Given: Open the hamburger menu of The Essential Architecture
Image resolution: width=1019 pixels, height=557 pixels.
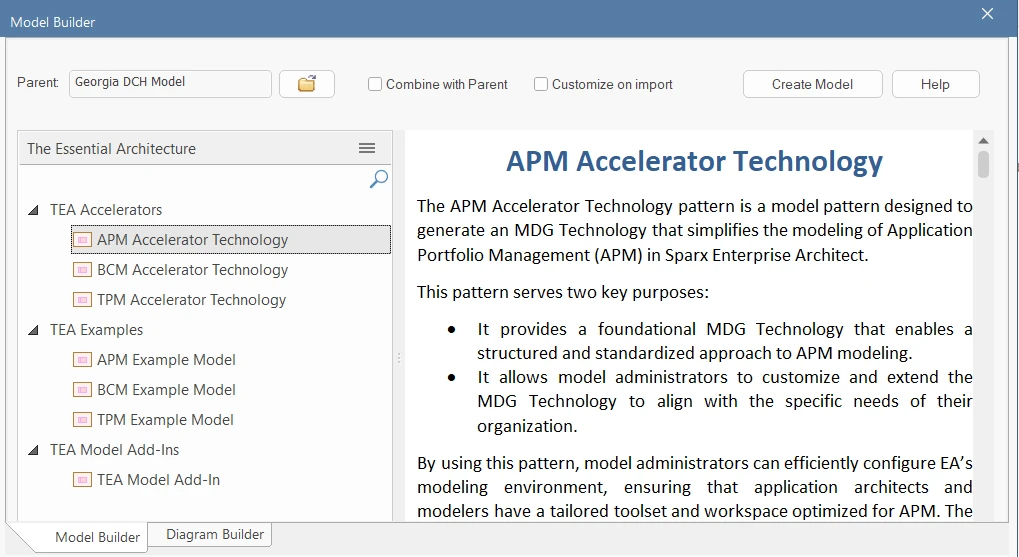Looking at the screenshot, I should click(367, 148).
